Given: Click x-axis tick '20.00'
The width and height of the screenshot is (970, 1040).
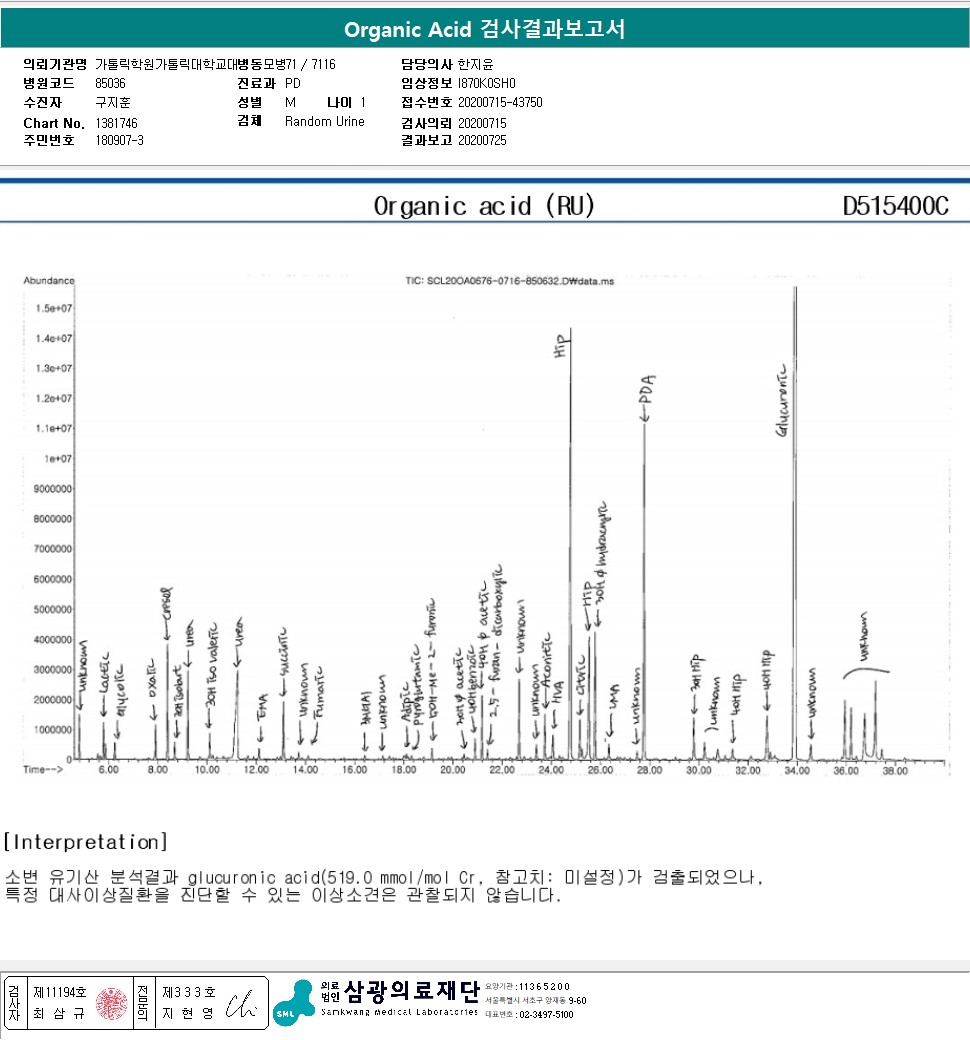Looking at the screenshot, I should (452, 770).
